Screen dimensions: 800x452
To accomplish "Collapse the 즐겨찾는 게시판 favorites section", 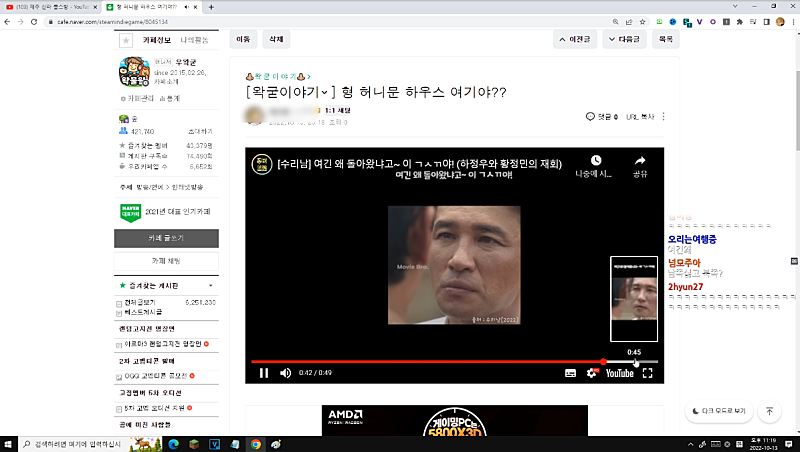I will pos(210,286).
